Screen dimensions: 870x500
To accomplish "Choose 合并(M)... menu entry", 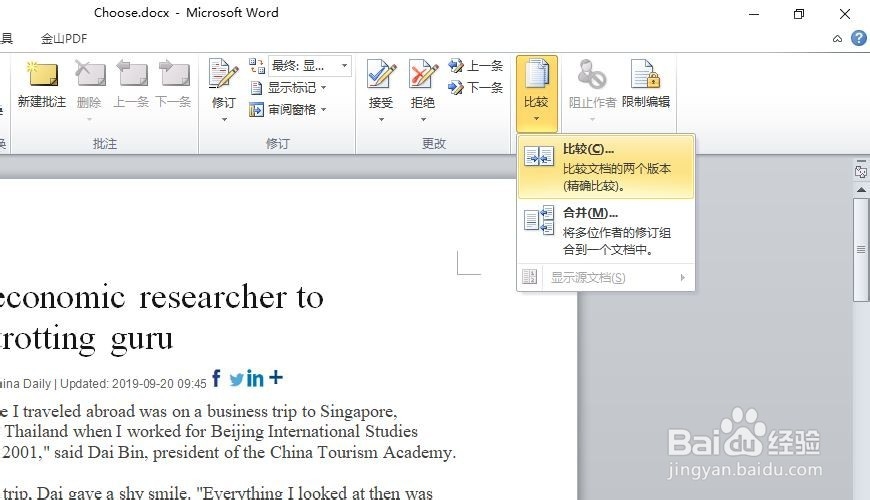I will pyautogui.click(x=605, y=231).
